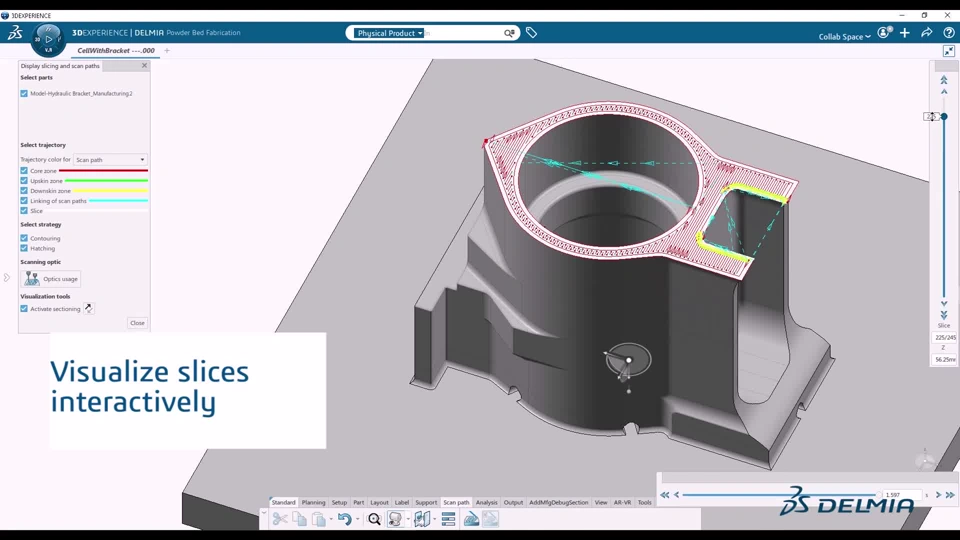Click the Z height 56.25mm field
The image size is (960, 540).
click(x=945, y=359)
